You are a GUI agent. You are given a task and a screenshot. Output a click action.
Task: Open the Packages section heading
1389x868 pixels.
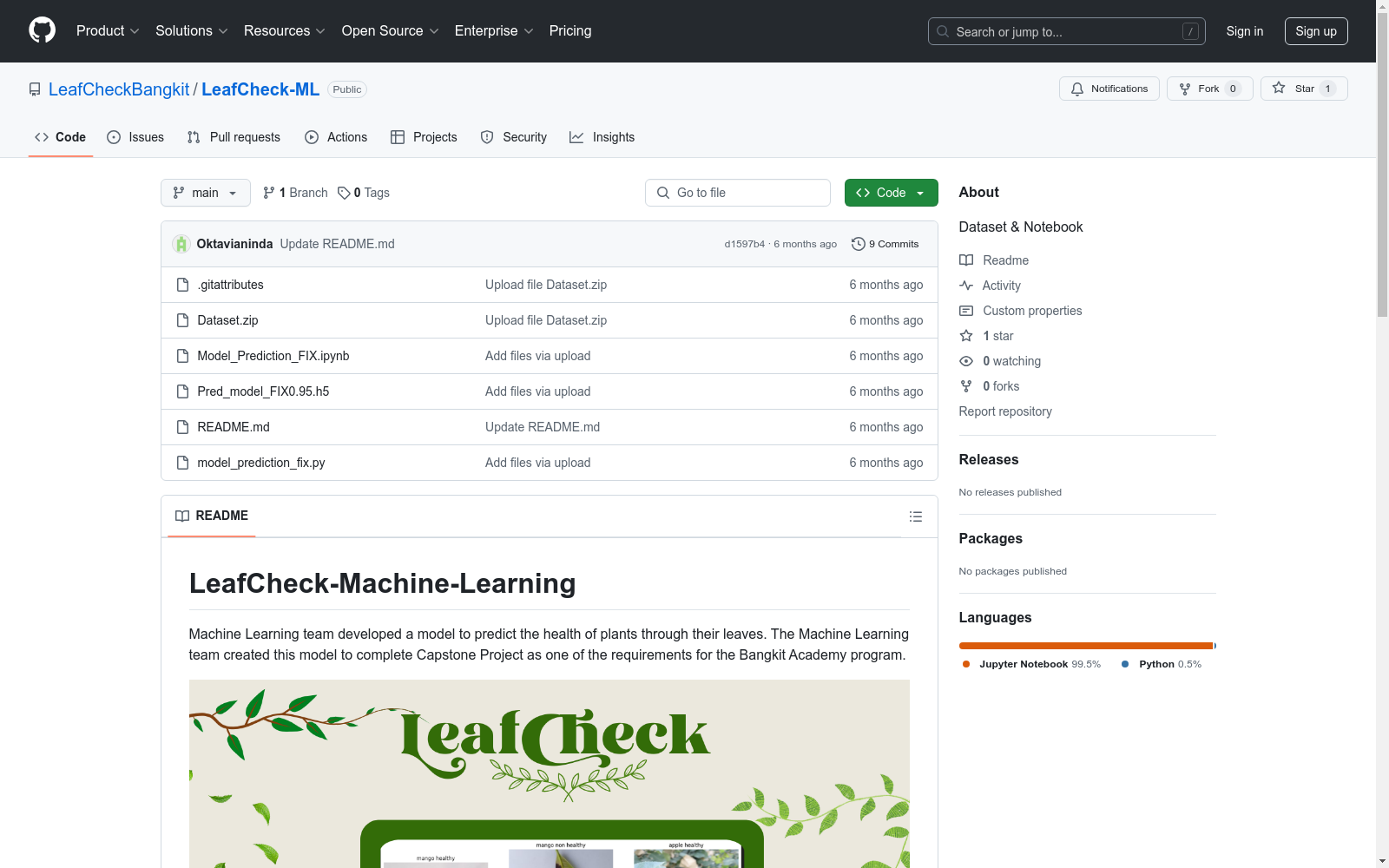(x=991, y=539)
